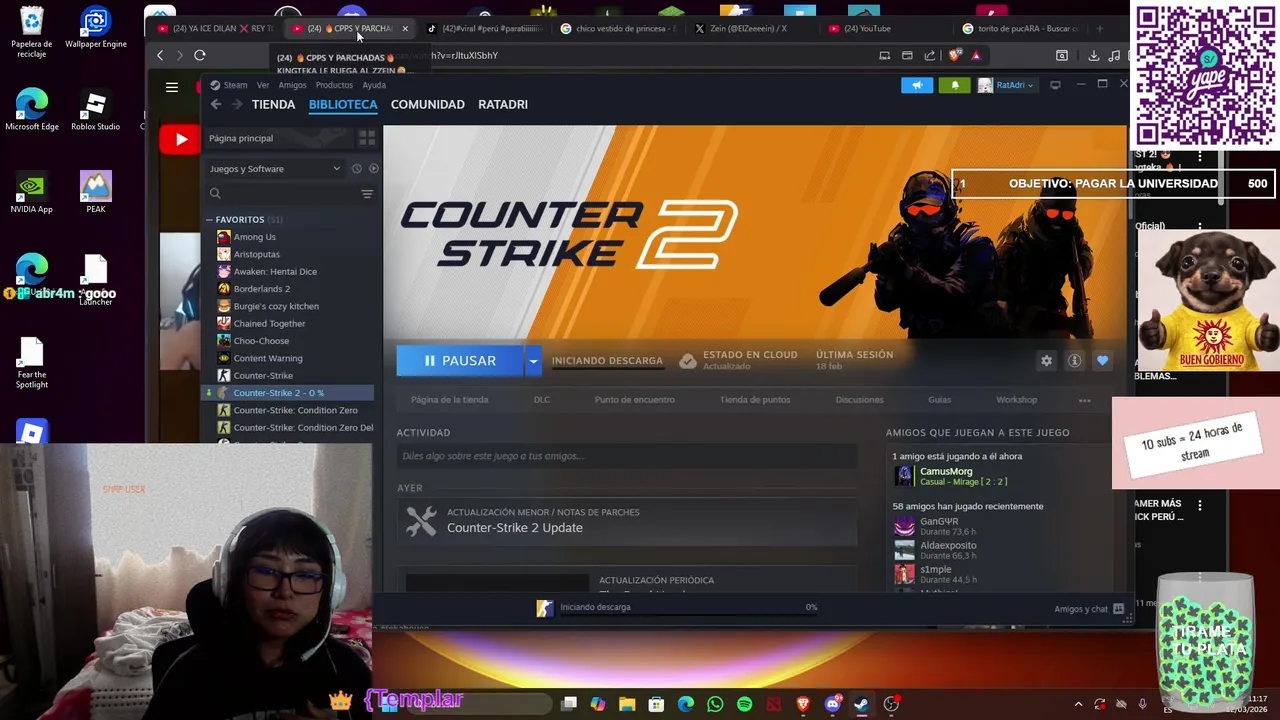Image resolution: width=1280 pixels, height=720 pixels.
Task: Show hidden system tray icons chevron
Action: tap(1078, 704)
